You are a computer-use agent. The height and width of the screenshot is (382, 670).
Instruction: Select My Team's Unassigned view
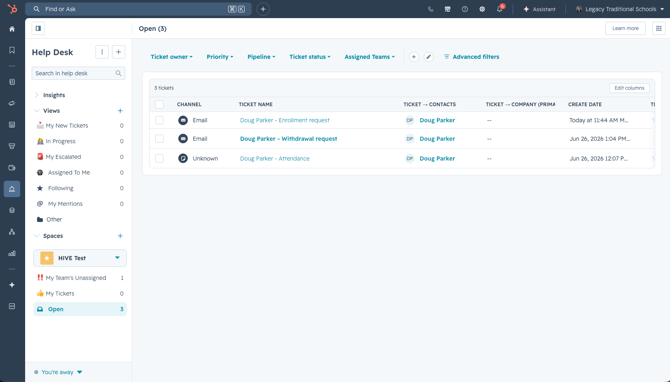tap(80, 278)
